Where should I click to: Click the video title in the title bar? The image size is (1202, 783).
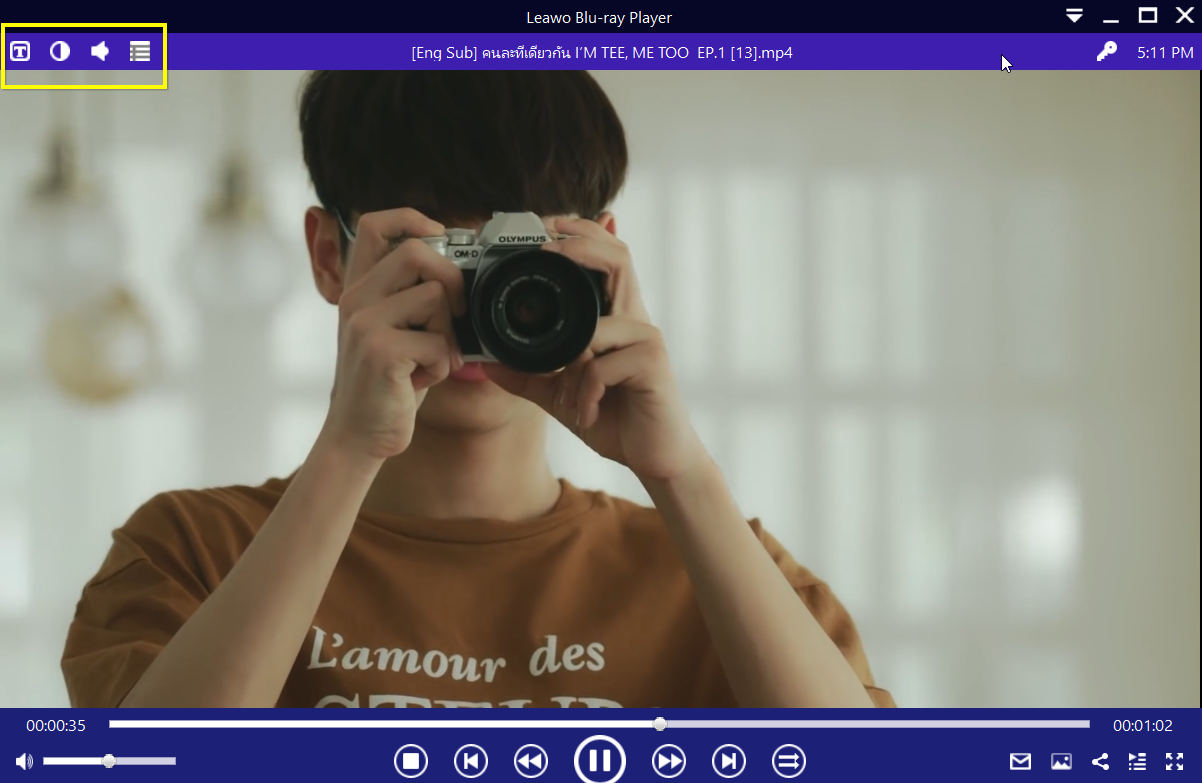(599, 52)
